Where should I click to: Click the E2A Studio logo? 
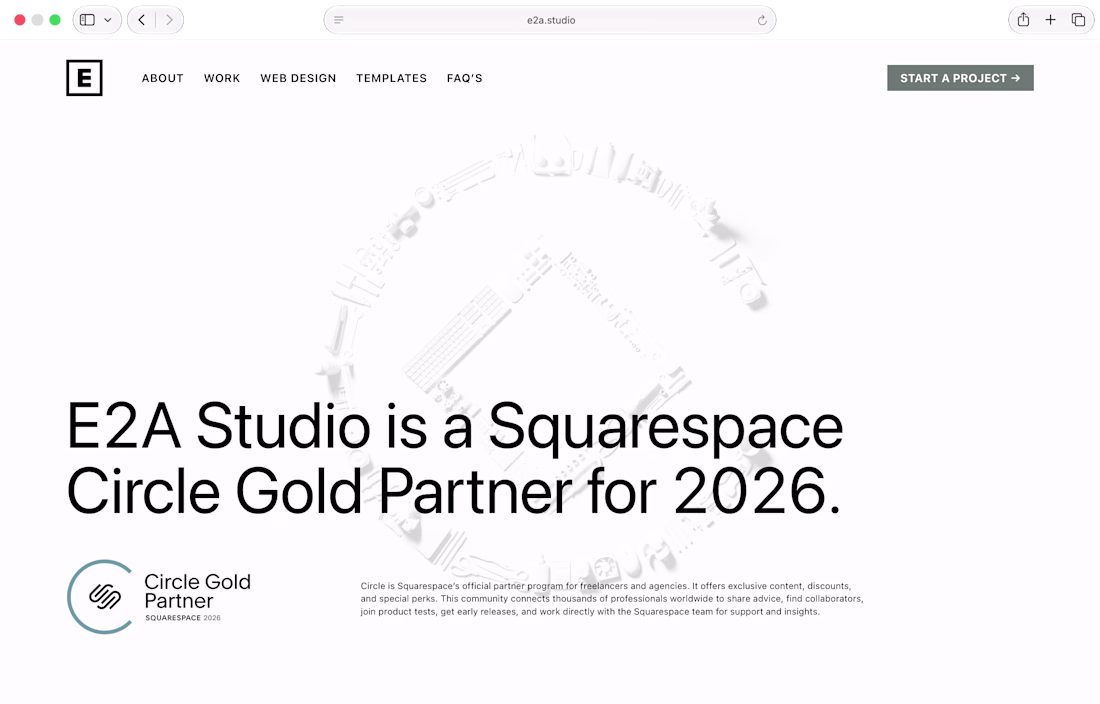(84, 78)
